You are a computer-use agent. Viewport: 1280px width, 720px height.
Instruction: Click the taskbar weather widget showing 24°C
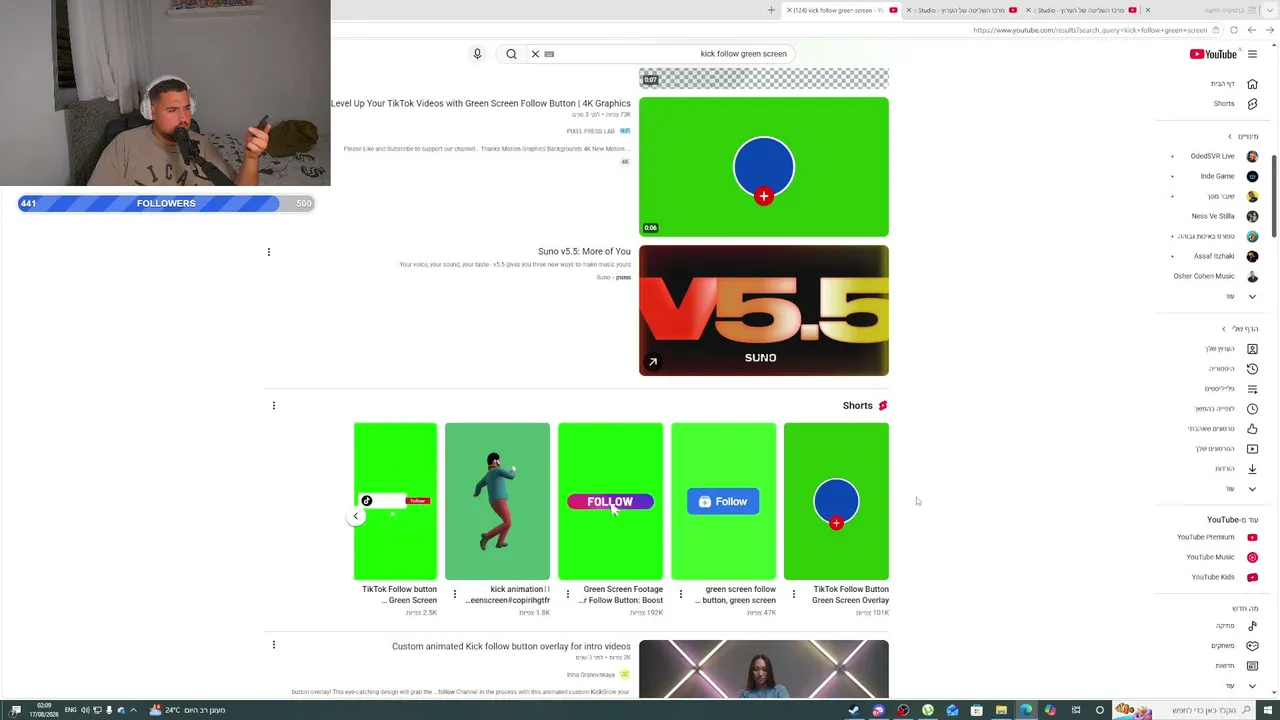(x=187, y=710)
